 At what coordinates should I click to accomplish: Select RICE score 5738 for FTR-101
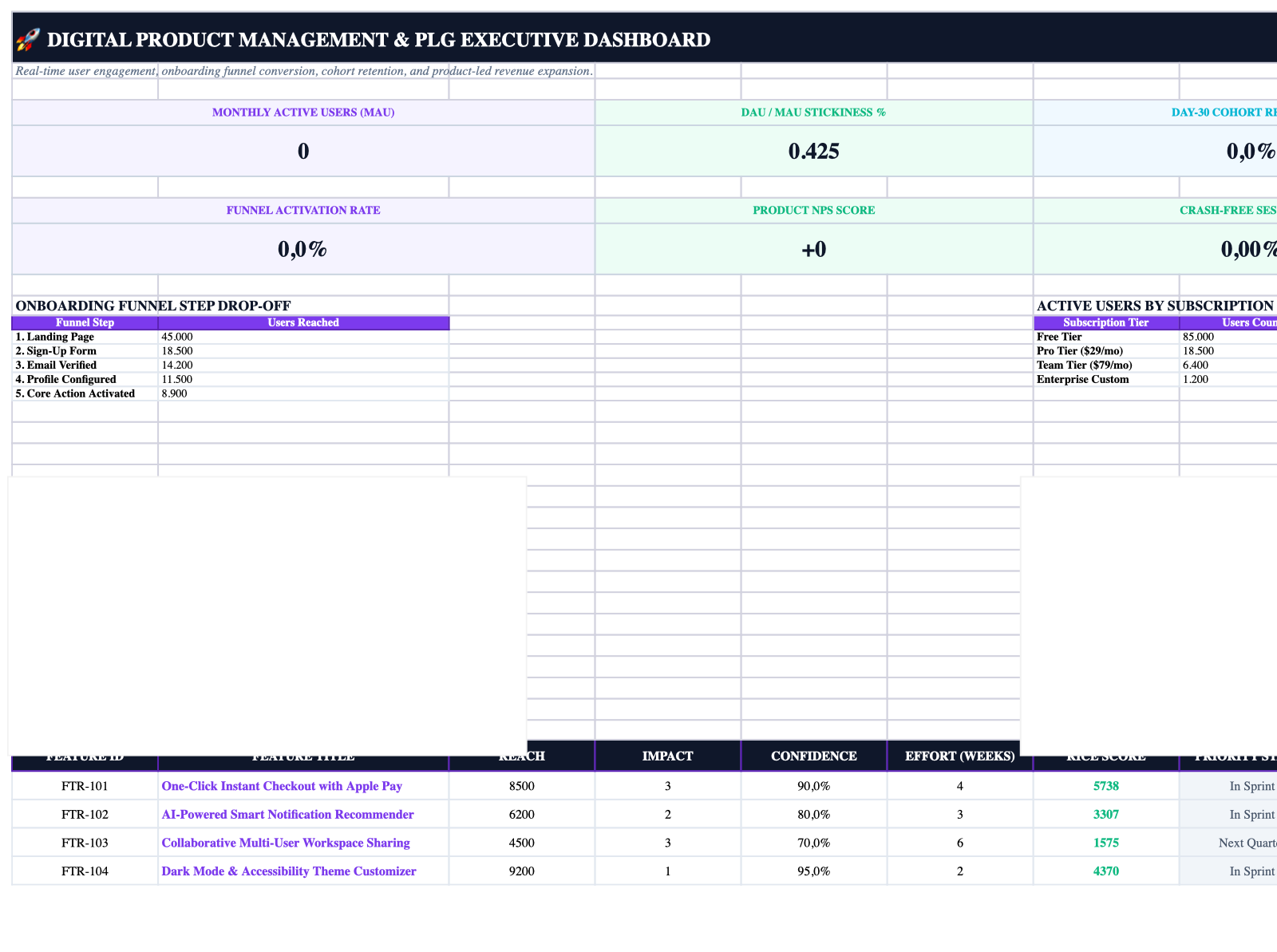pos(1106,786)
